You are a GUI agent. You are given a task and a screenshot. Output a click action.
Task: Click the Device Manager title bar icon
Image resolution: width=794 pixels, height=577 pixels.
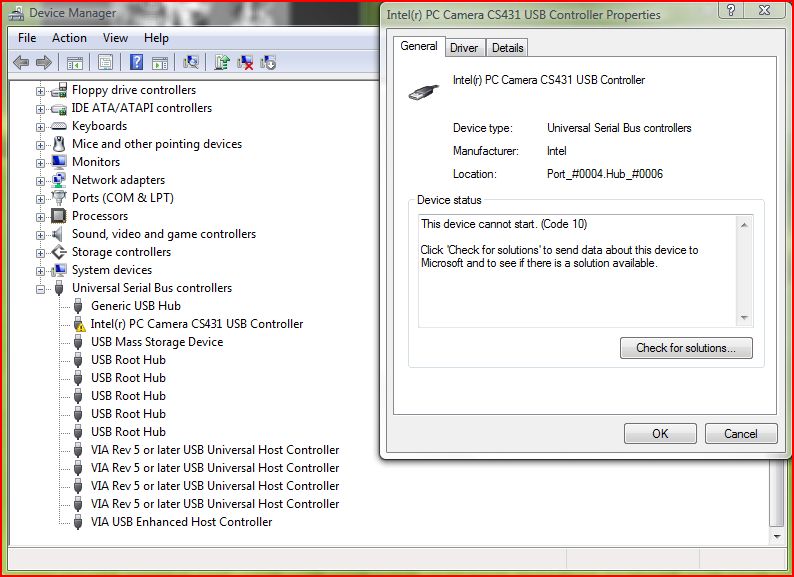click(16, 13)
